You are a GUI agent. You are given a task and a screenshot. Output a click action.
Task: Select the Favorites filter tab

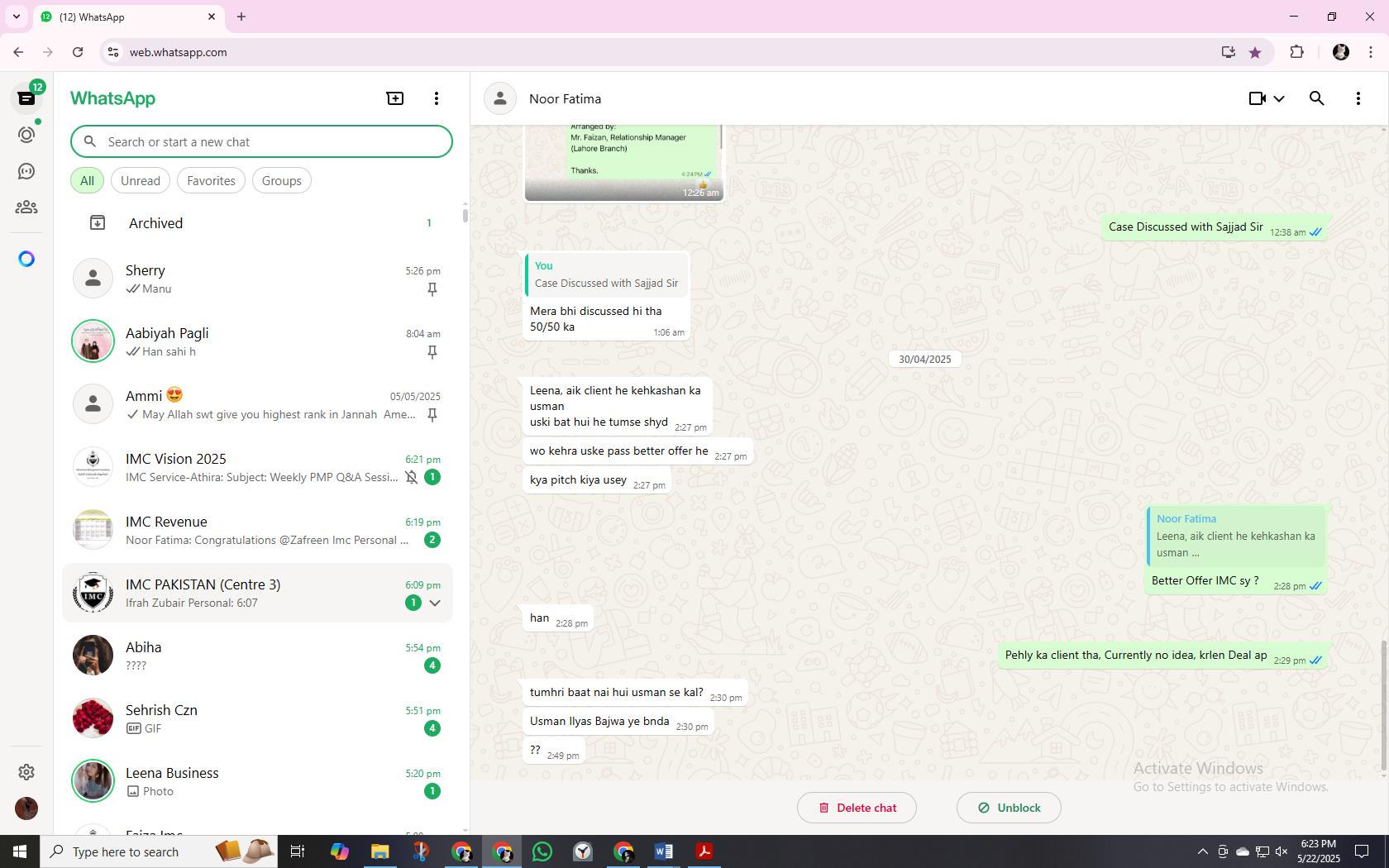pos(211,180)
